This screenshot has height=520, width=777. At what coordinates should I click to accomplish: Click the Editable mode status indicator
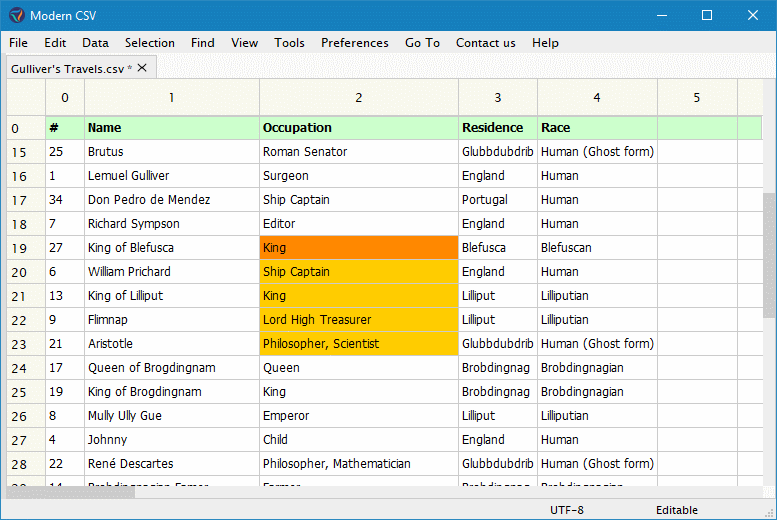point(677,510)
